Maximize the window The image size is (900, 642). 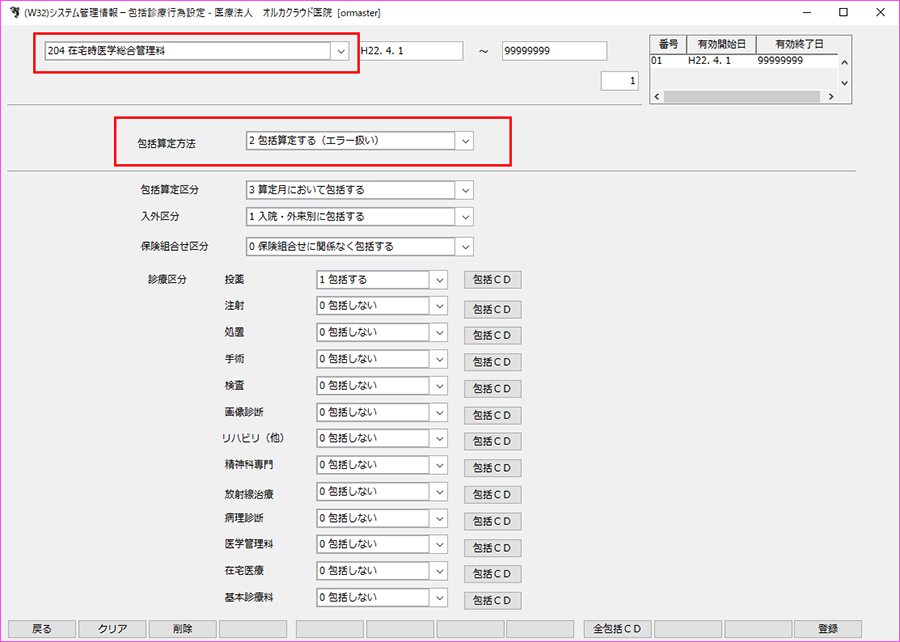click(x=843, y=12)
